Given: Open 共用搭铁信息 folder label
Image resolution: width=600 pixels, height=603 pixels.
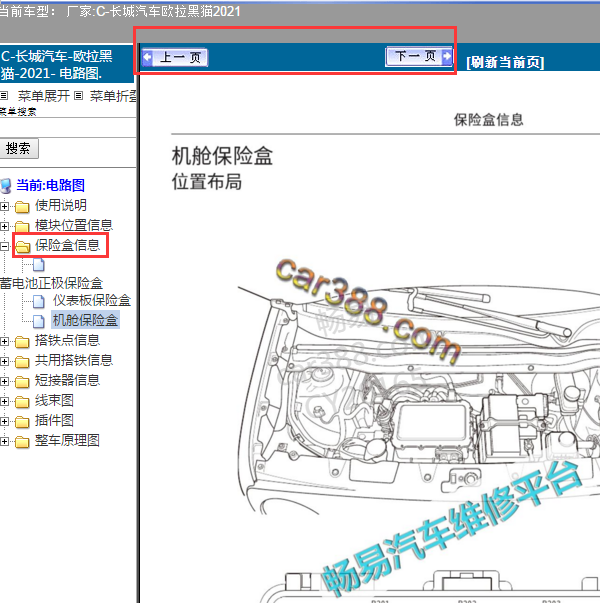Looking at the screenshot, I should (74, 360).
